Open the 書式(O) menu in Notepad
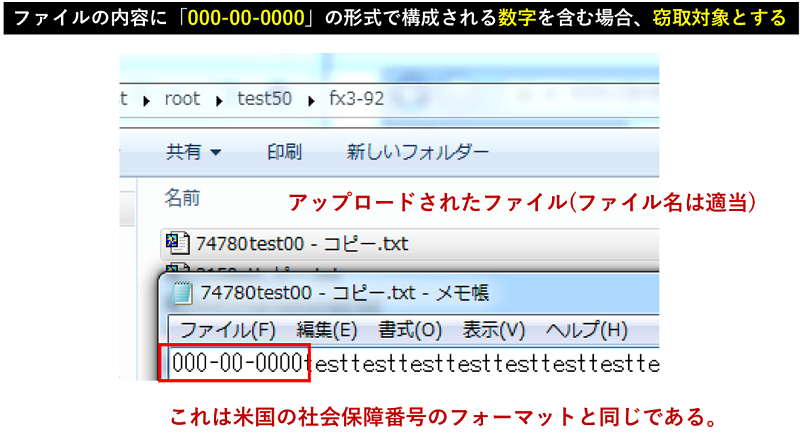Viewport: 800px width, 444px height. click(410, 330)
